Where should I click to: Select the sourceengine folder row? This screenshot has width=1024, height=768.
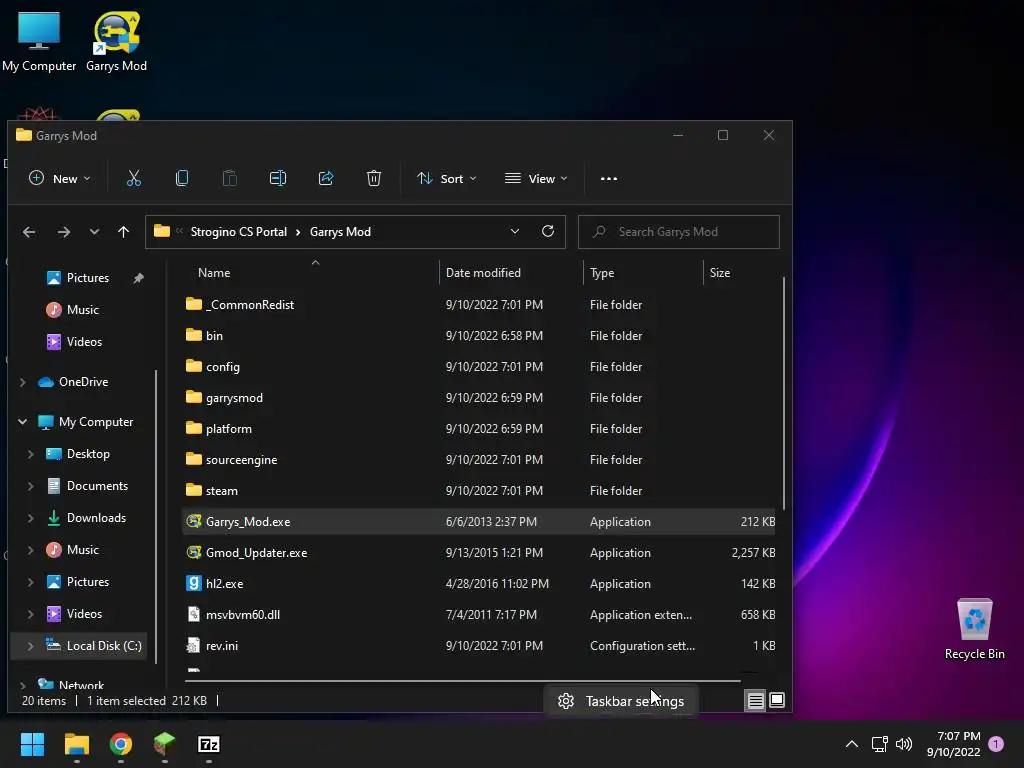(478, 460)
